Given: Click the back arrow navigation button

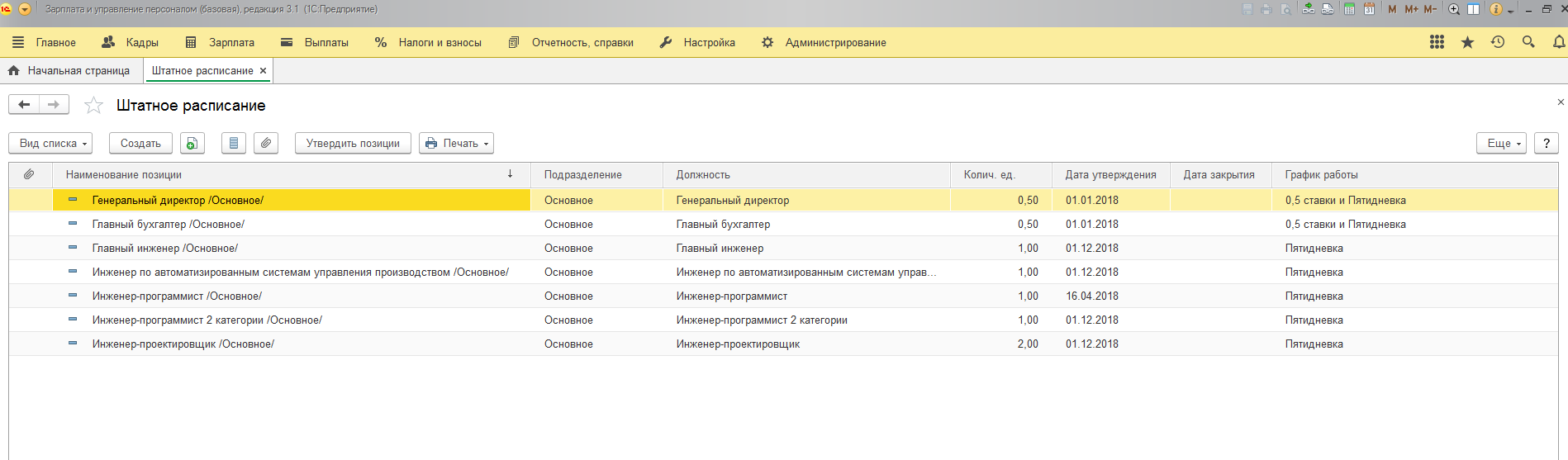Looking at the screenshot, I should coord(24,104).
